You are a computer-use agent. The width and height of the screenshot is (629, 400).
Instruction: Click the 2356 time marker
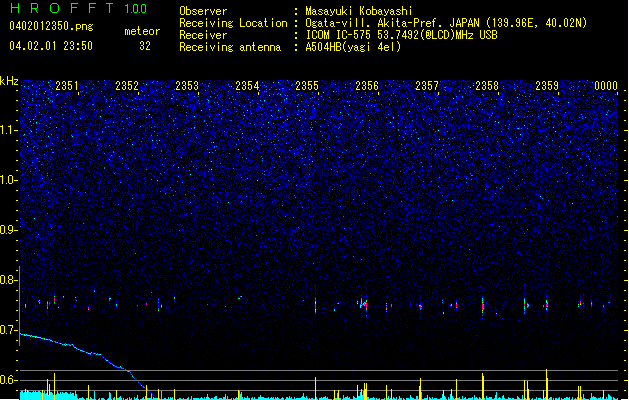coord(367,86)
